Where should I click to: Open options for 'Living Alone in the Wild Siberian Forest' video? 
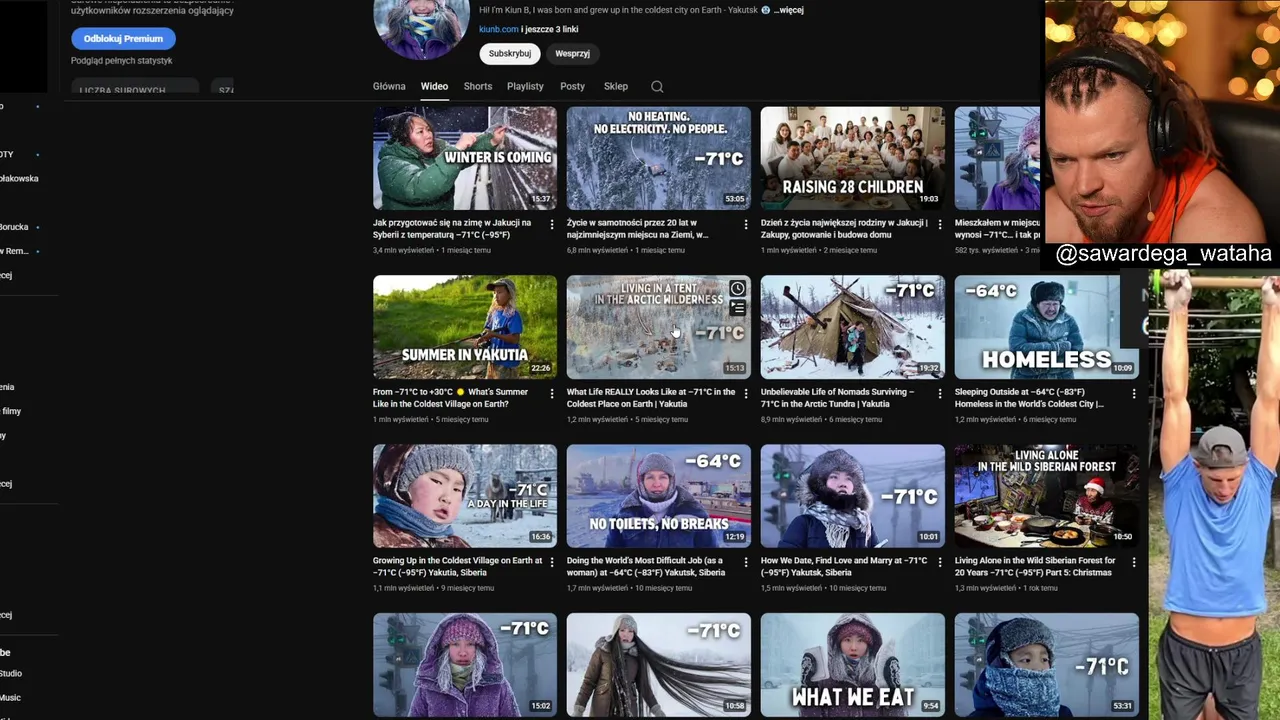click(x=1134, y=563)
